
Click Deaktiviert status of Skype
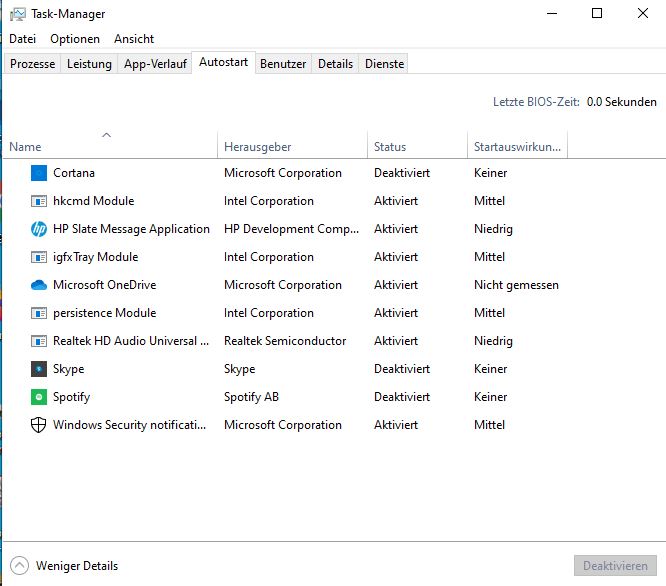pyautogui.click(x=402, y=369)
